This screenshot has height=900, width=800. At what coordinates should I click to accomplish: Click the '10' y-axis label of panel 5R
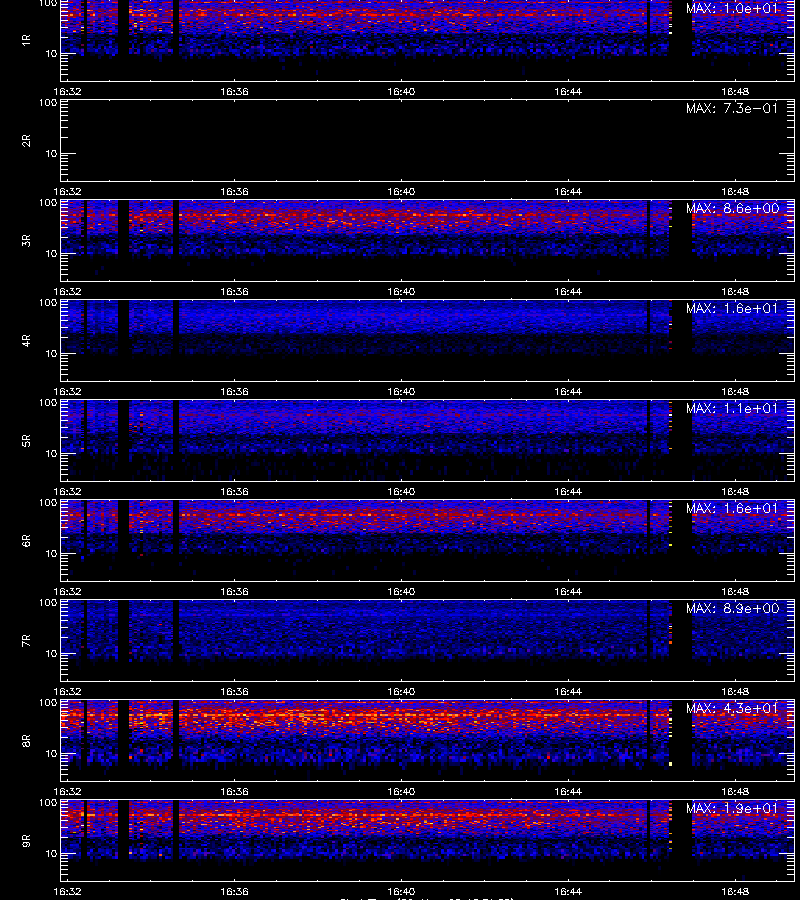pyautogui.click(x=52, y=453)
